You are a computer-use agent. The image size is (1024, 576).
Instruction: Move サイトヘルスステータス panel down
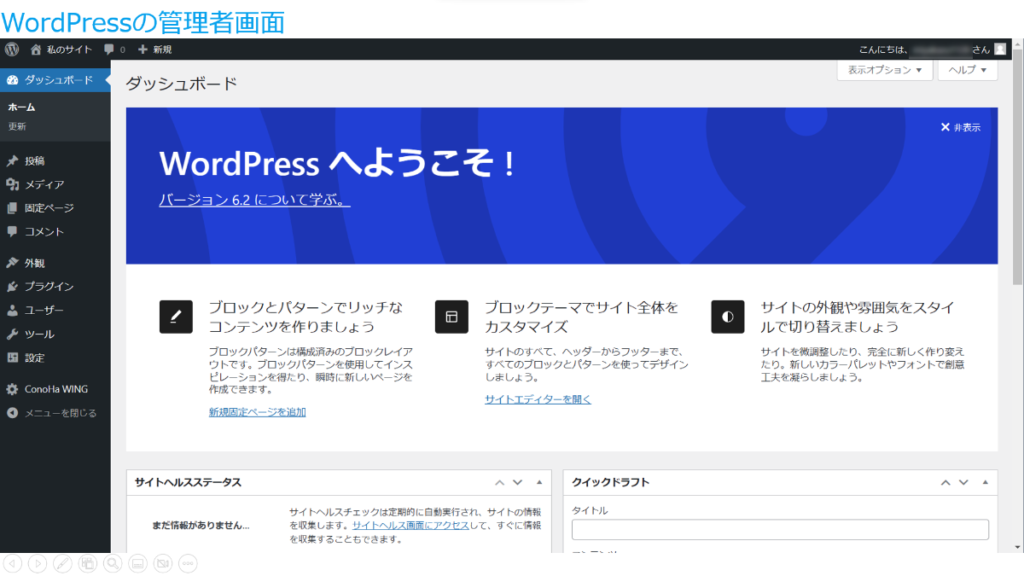pyautogui.click(x=517, y=483)
